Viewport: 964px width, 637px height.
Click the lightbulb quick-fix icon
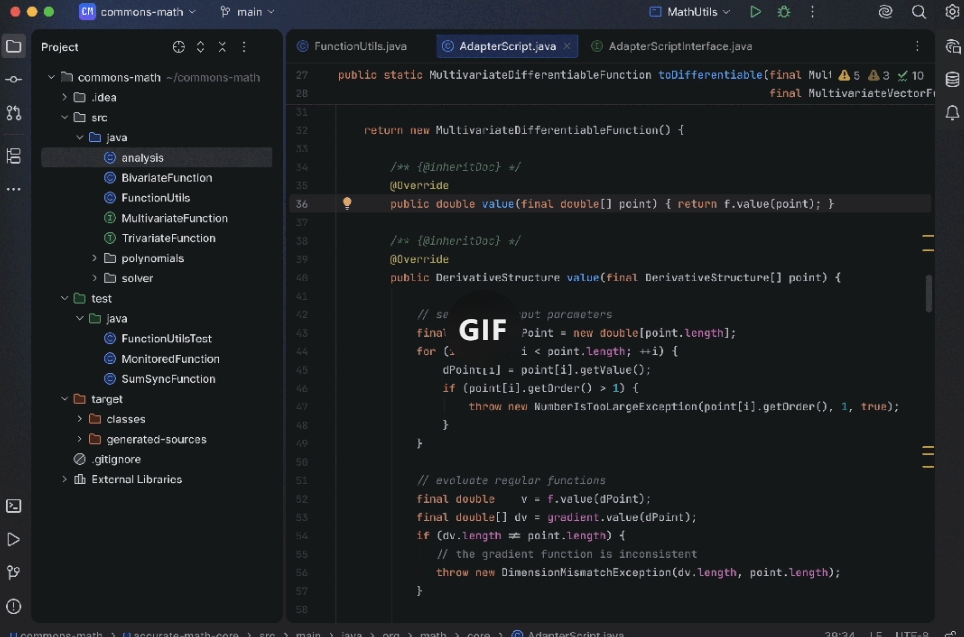point(347,204)
